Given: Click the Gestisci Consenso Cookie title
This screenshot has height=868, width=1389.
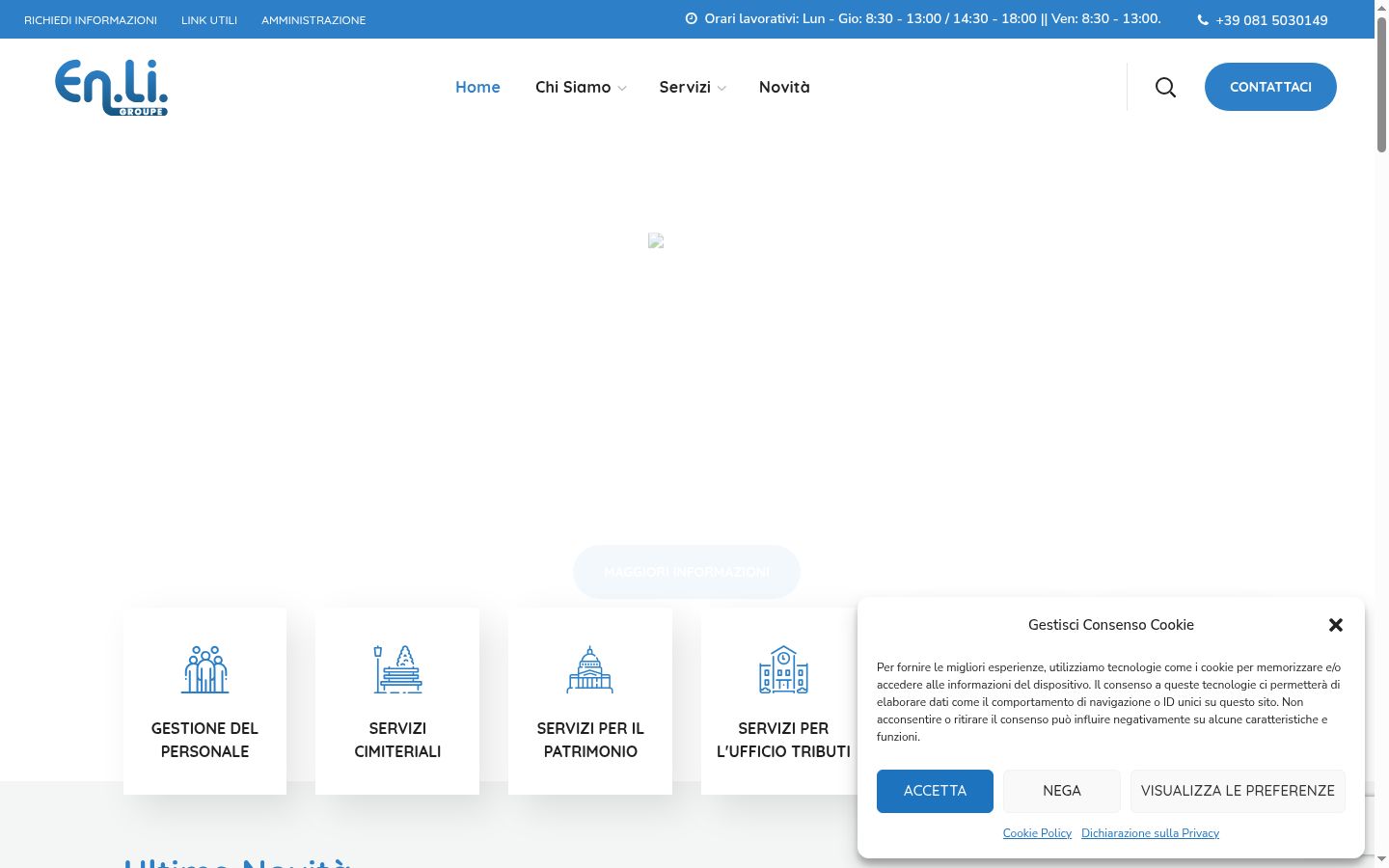Looking at the screenshot, I should (1111, 625).
